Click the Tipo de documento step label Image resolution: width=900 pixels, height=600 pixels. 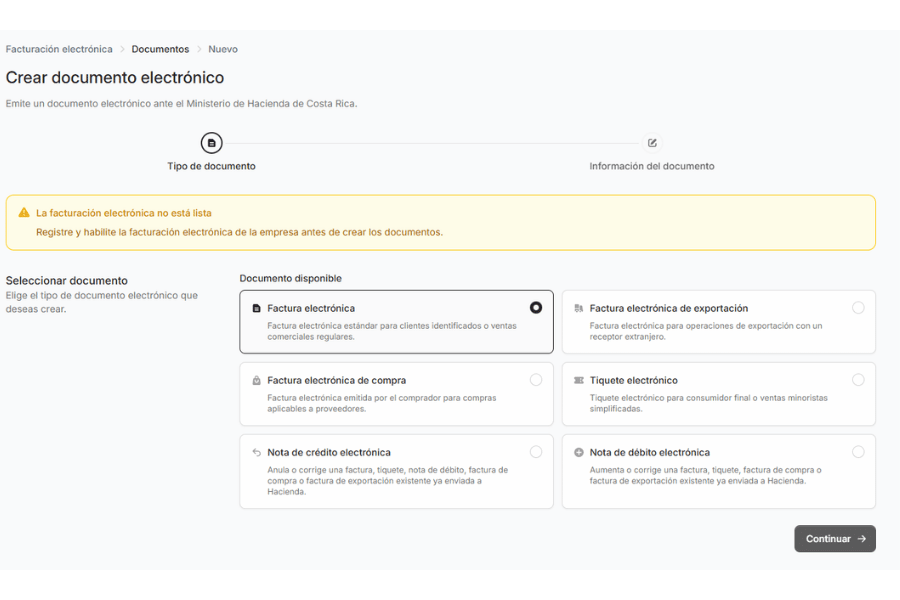tap(211, 166)
